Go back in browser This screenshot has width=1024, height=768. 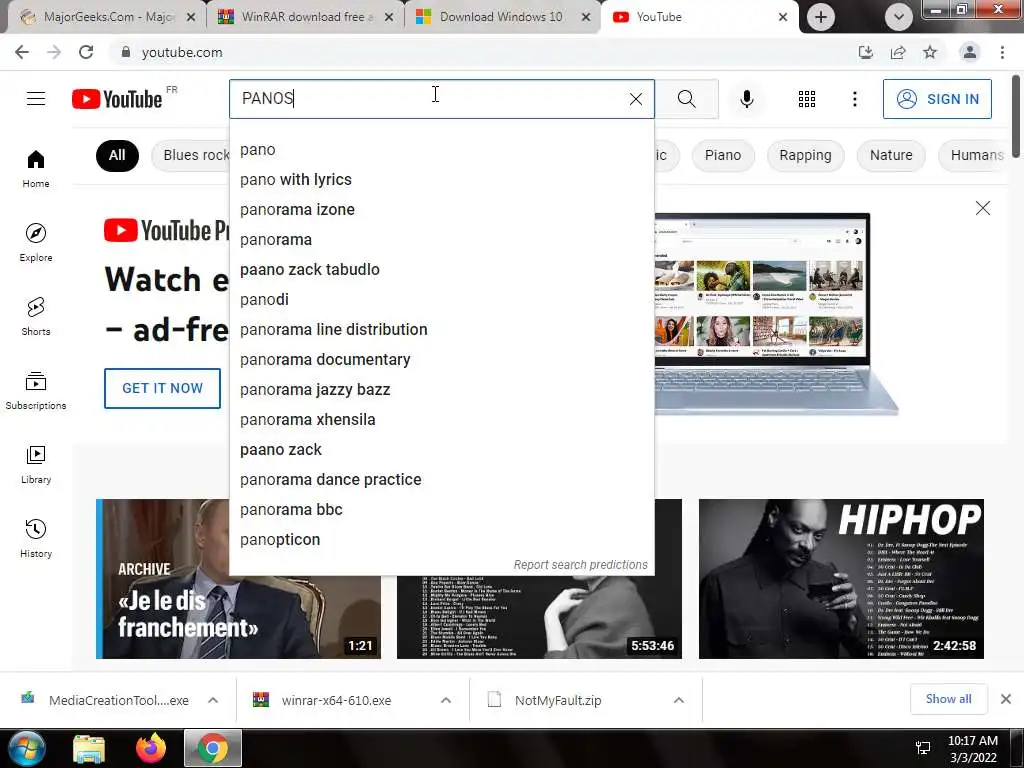coord(22,52)
